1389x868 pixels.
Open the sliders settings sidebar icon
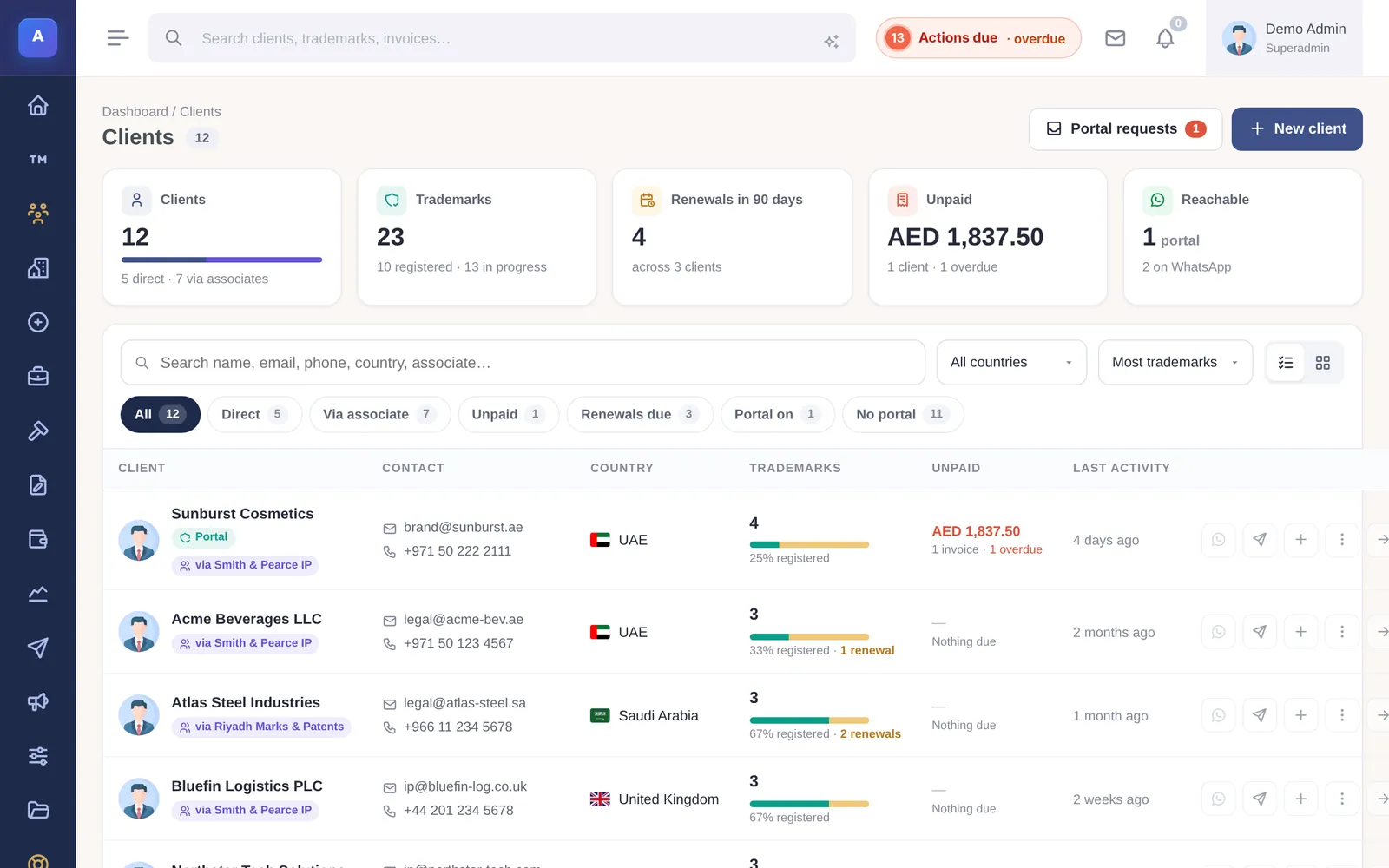point(37,756)
